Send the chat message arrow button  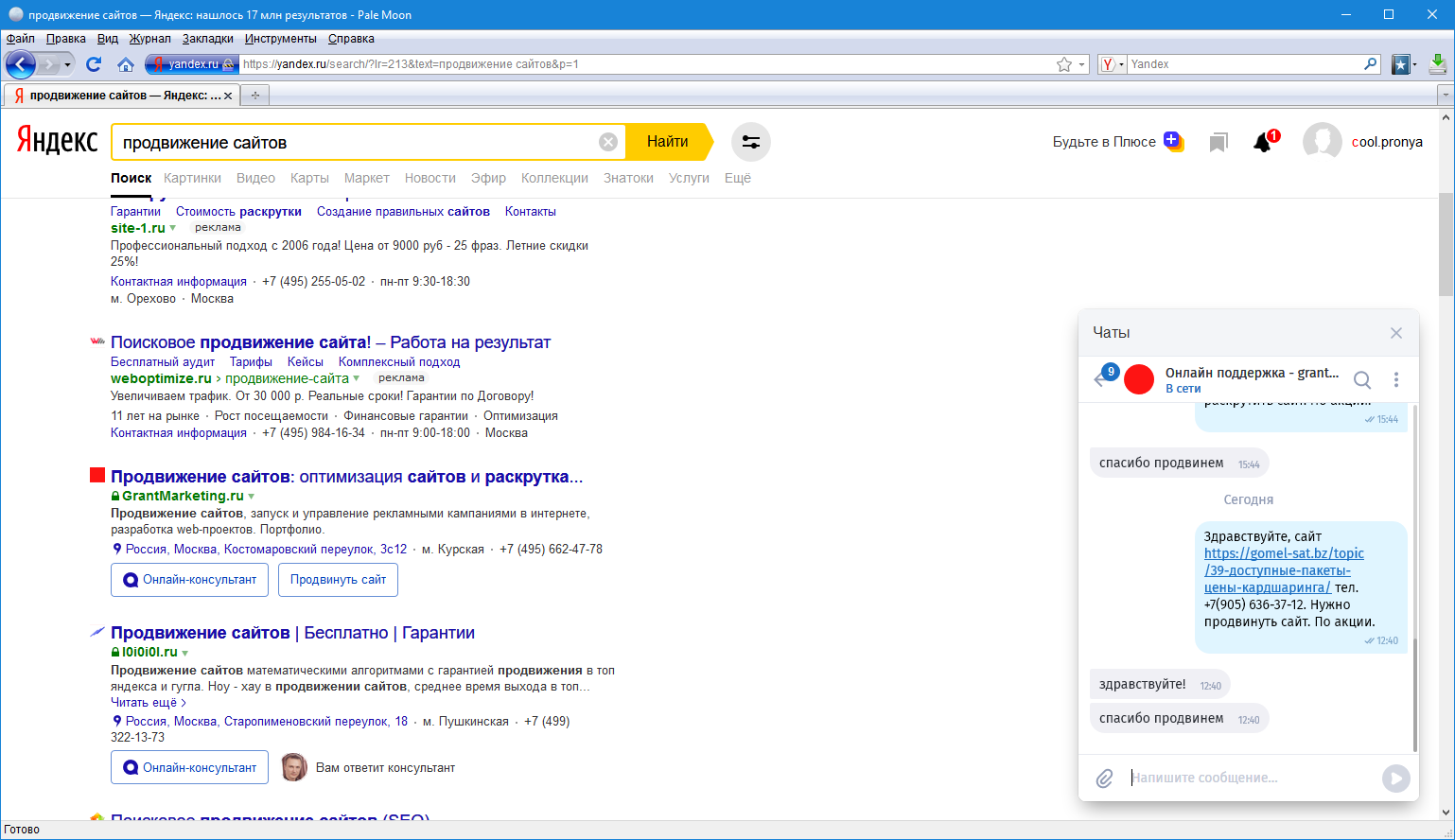point(1395,779)
